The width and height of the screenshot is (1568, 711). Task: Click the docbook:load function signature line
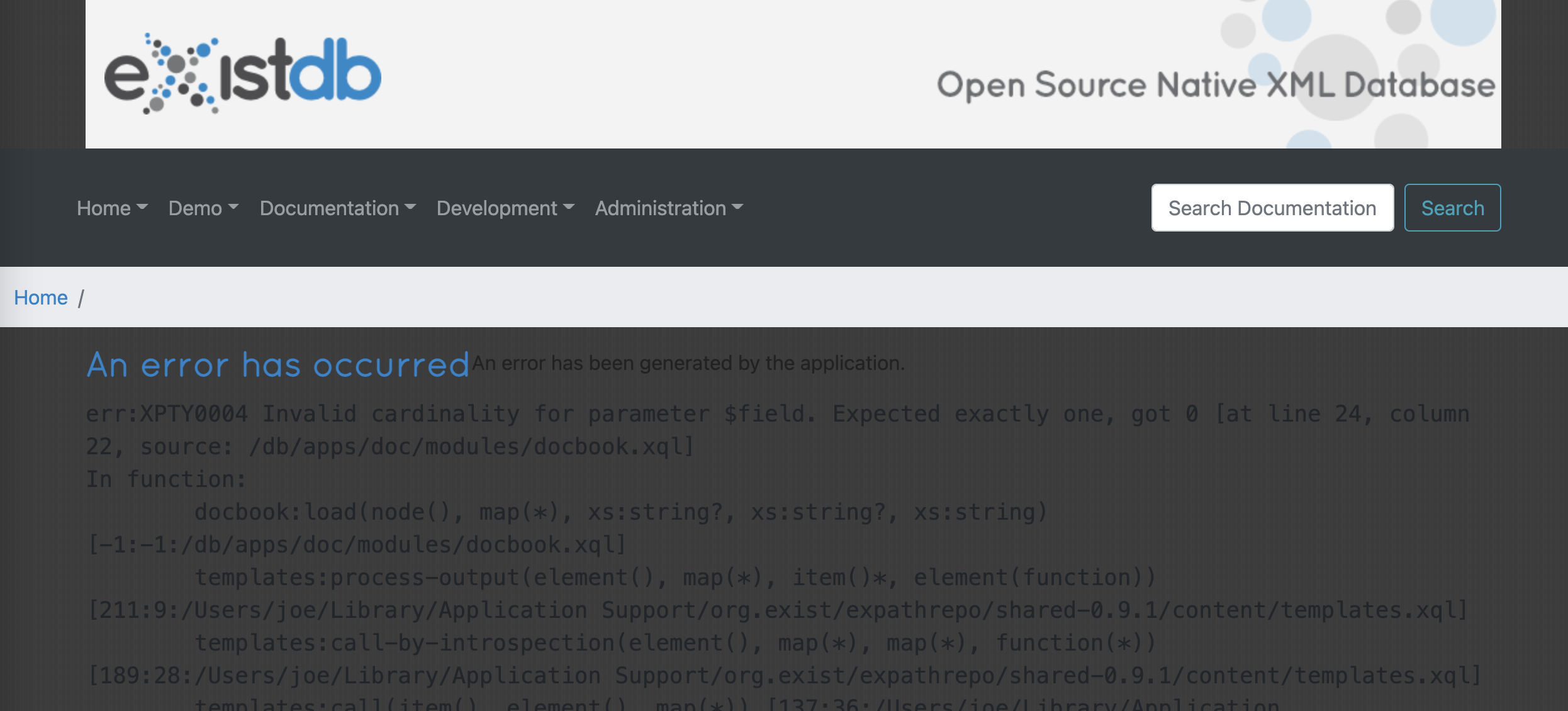click(620, 512)
